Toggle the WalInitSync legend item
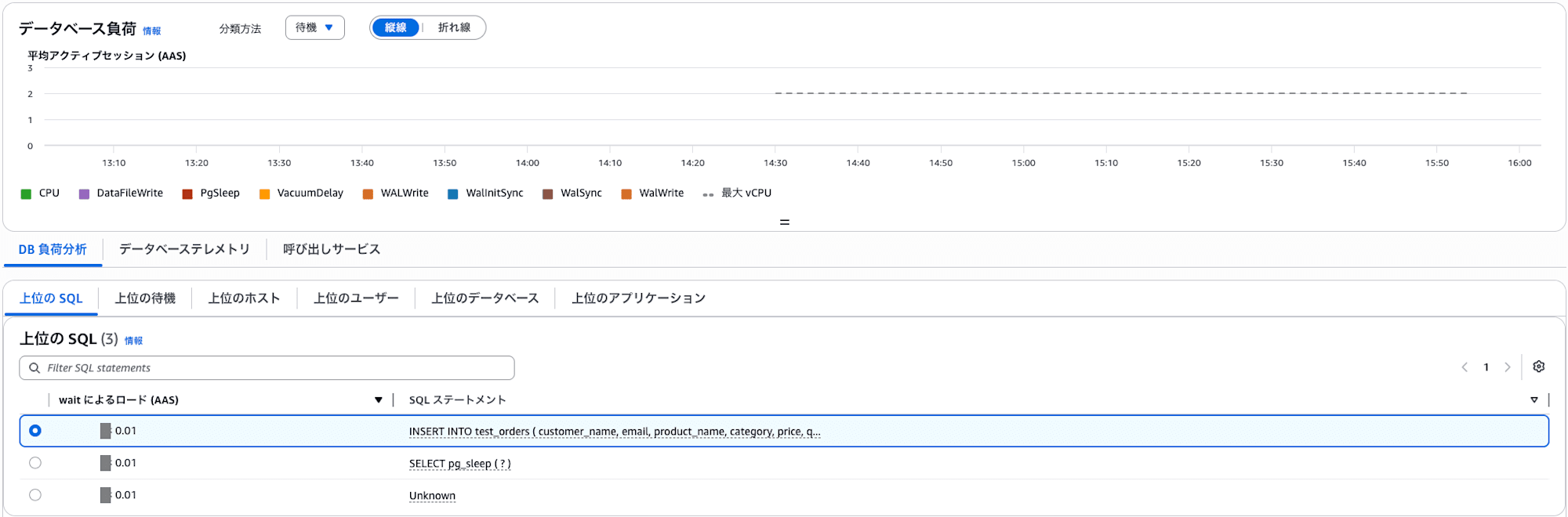 click(x=485, y=193)
